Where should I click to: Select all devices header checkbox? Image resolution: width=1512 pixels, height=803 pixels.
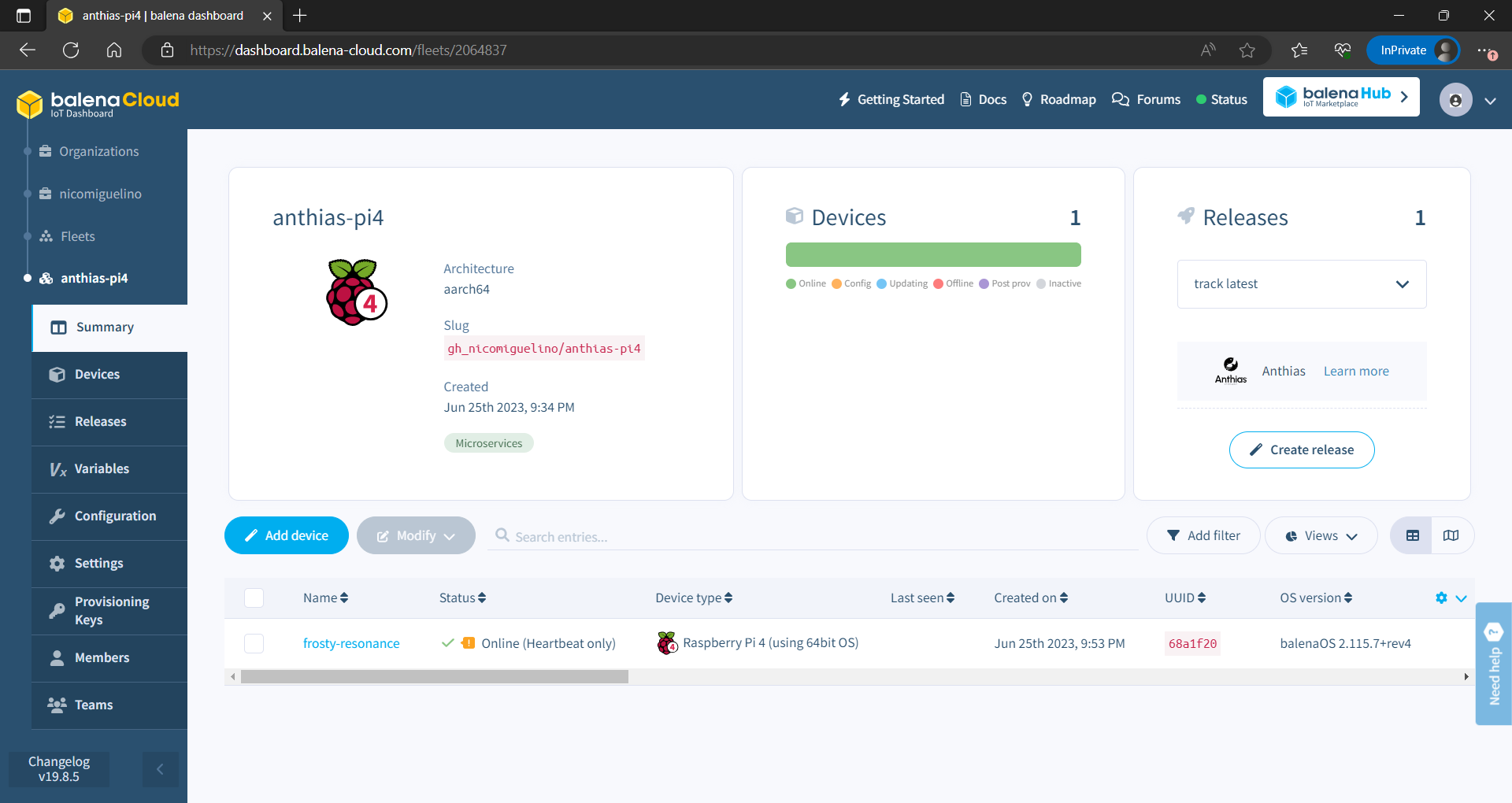[254, 598]
